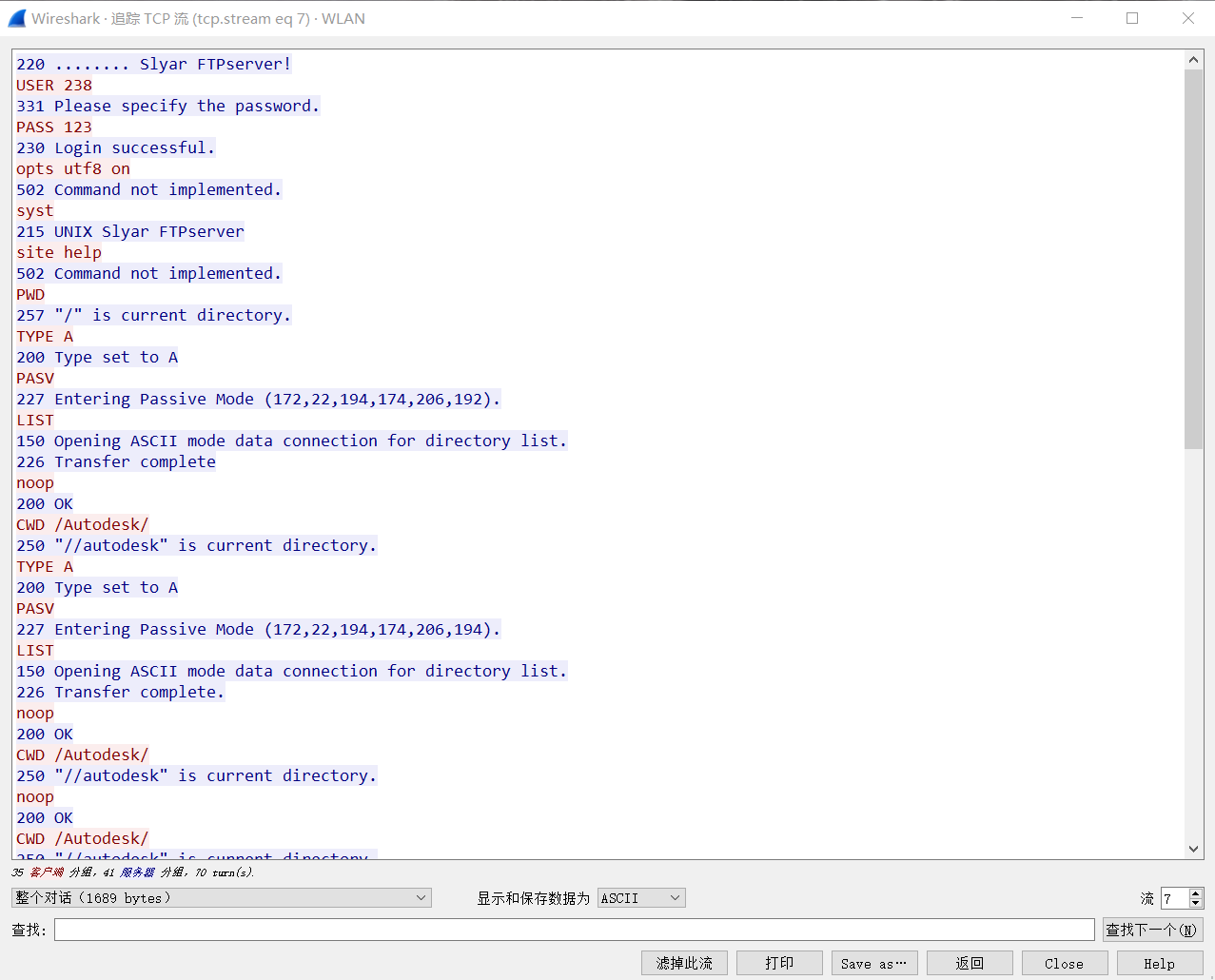Click the scroll up arrow of stream view

(1194, 60)
